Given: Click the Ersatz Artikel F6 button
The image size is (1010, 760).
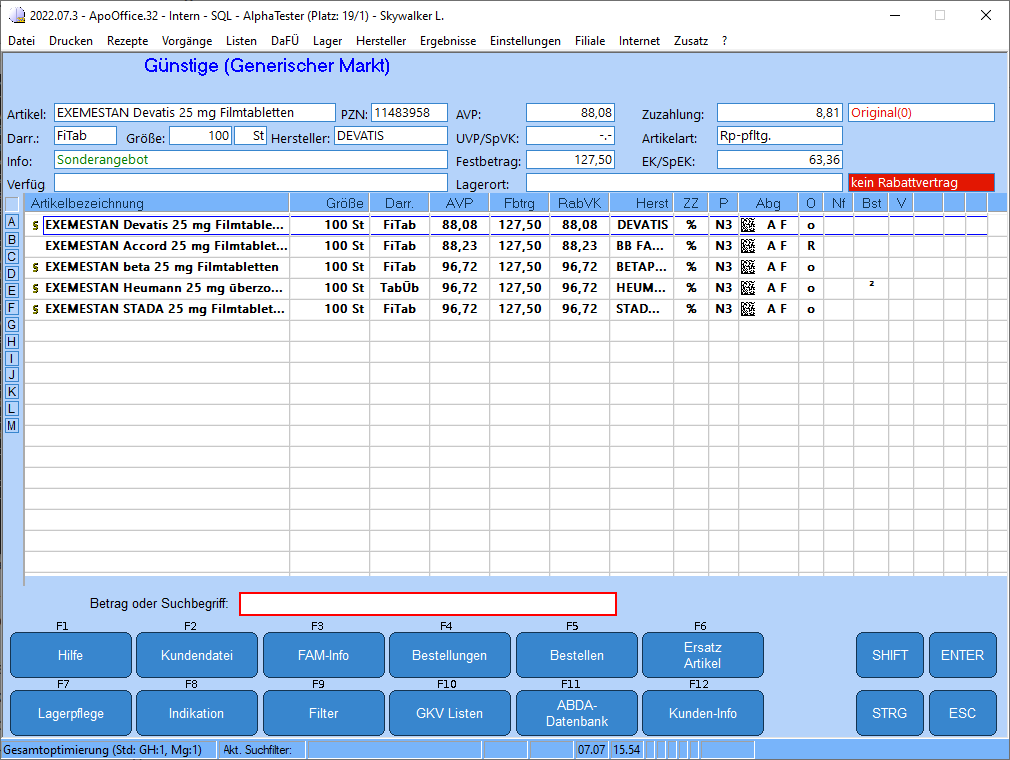Looking at the screenshot, I should tap(703, 655).
